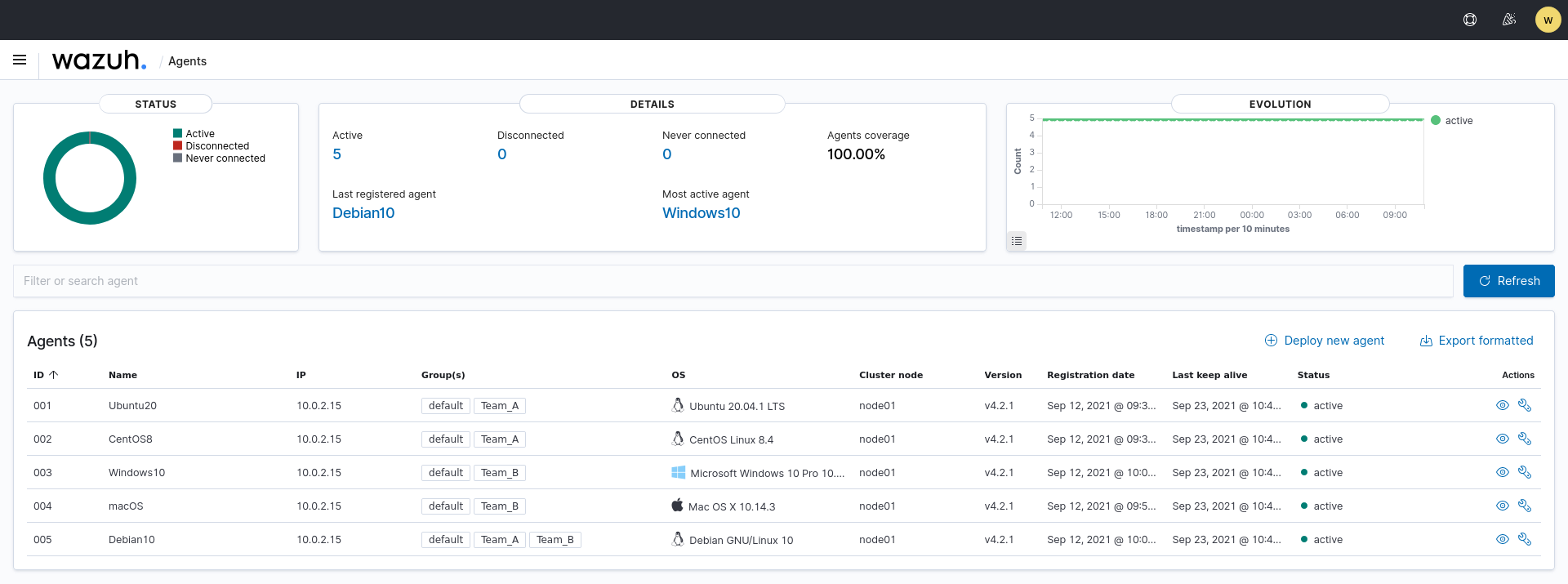Select the Ubuntu20 agent name
This screenshot has width=1568, height=584.
pos(132,405)
